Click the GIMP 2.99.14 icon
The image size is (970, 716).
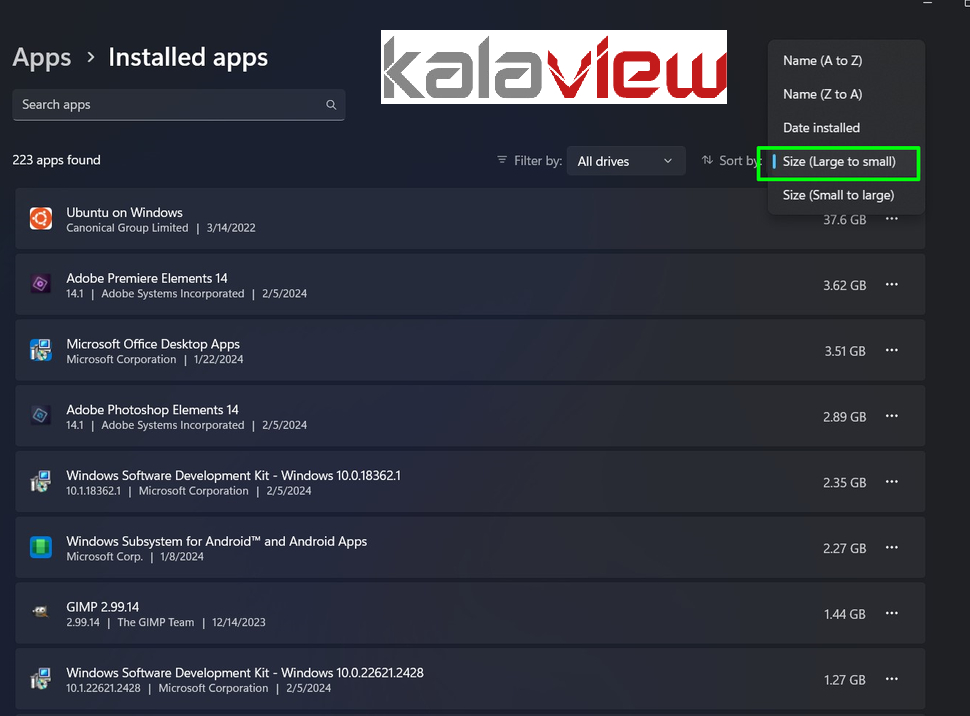pyautogui.click(x=41, y=613)
